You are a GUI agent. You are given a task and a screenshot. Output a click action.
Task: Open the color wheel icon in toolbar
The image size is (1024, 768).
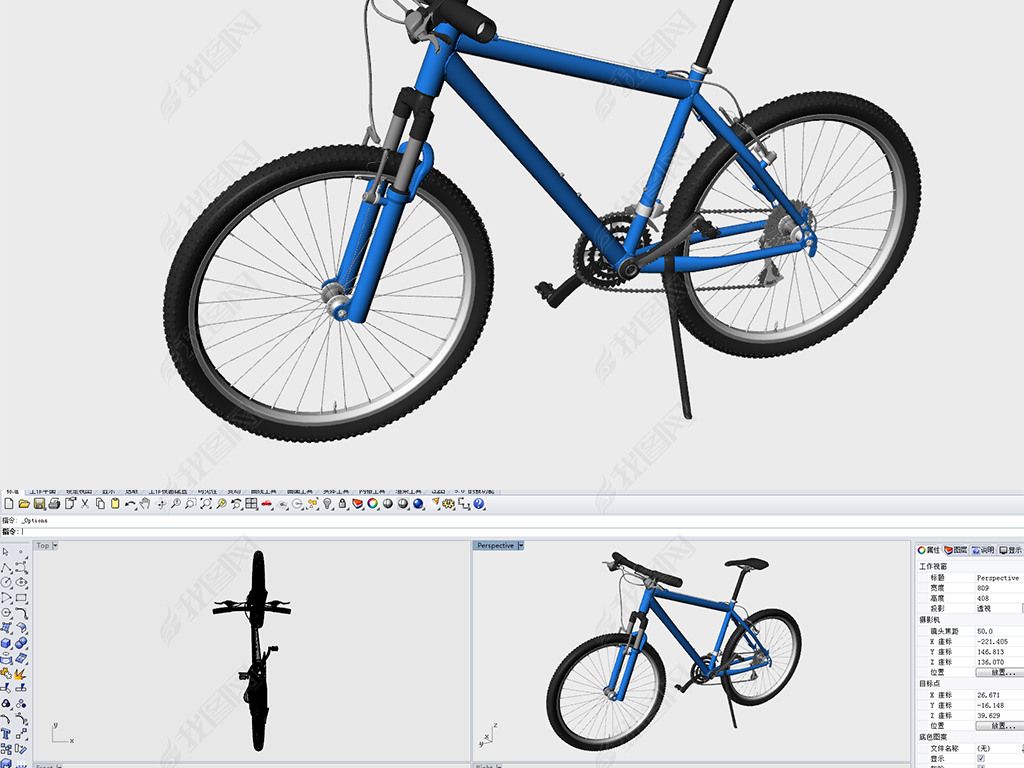[372, 504]
